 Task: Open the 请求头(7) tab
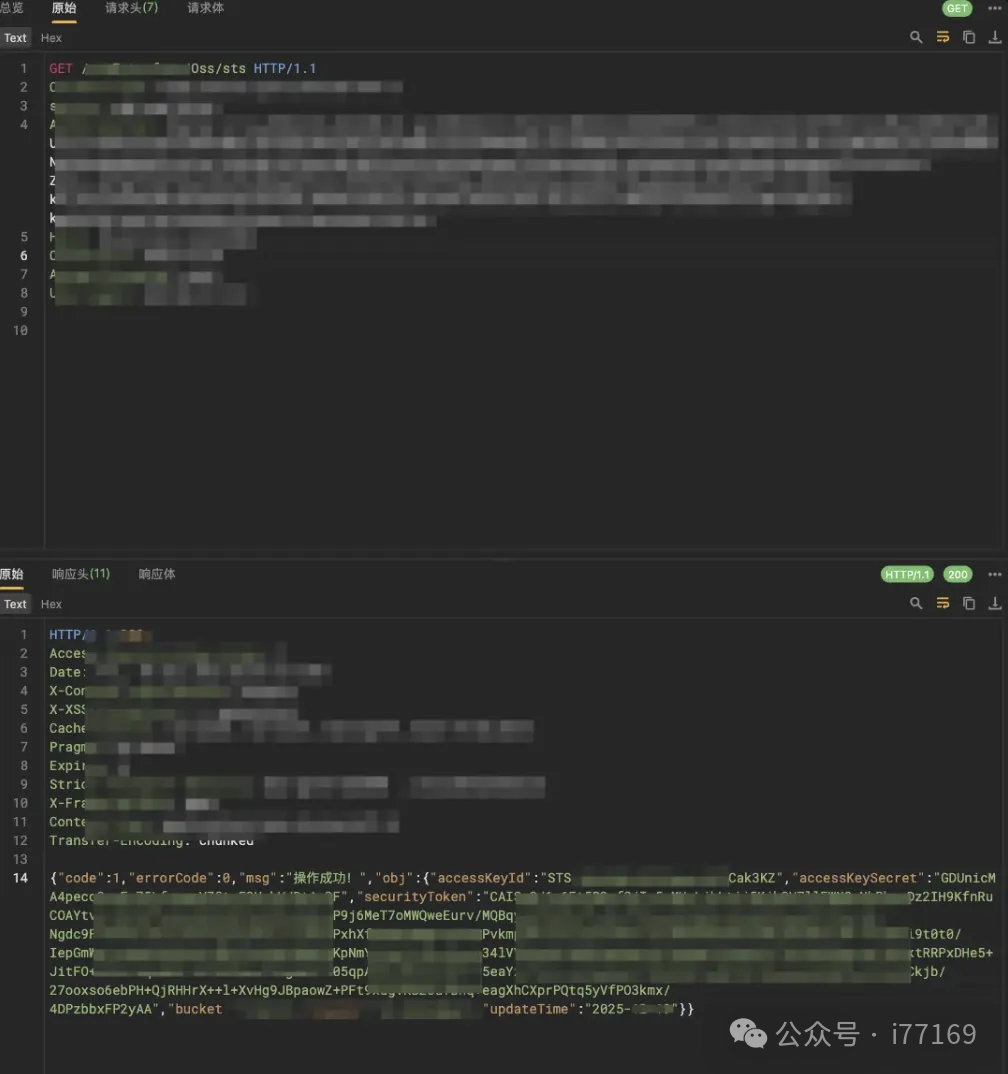131,8
